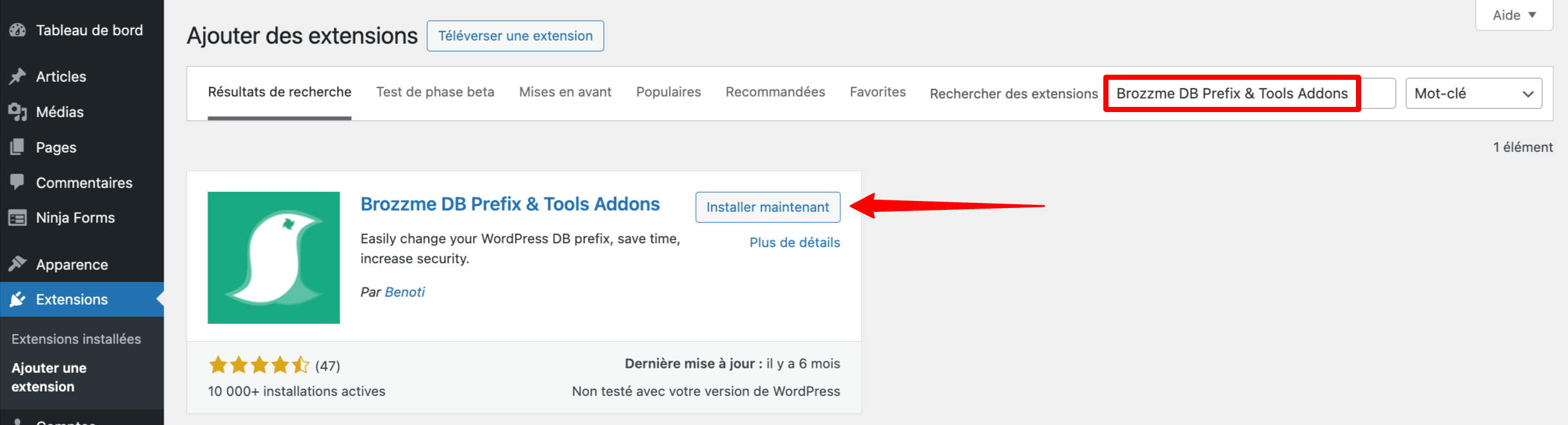The height and width of the screenshot is (425, 1568).
Task: Expand the Extensions submenu
Action: [72, 299]
